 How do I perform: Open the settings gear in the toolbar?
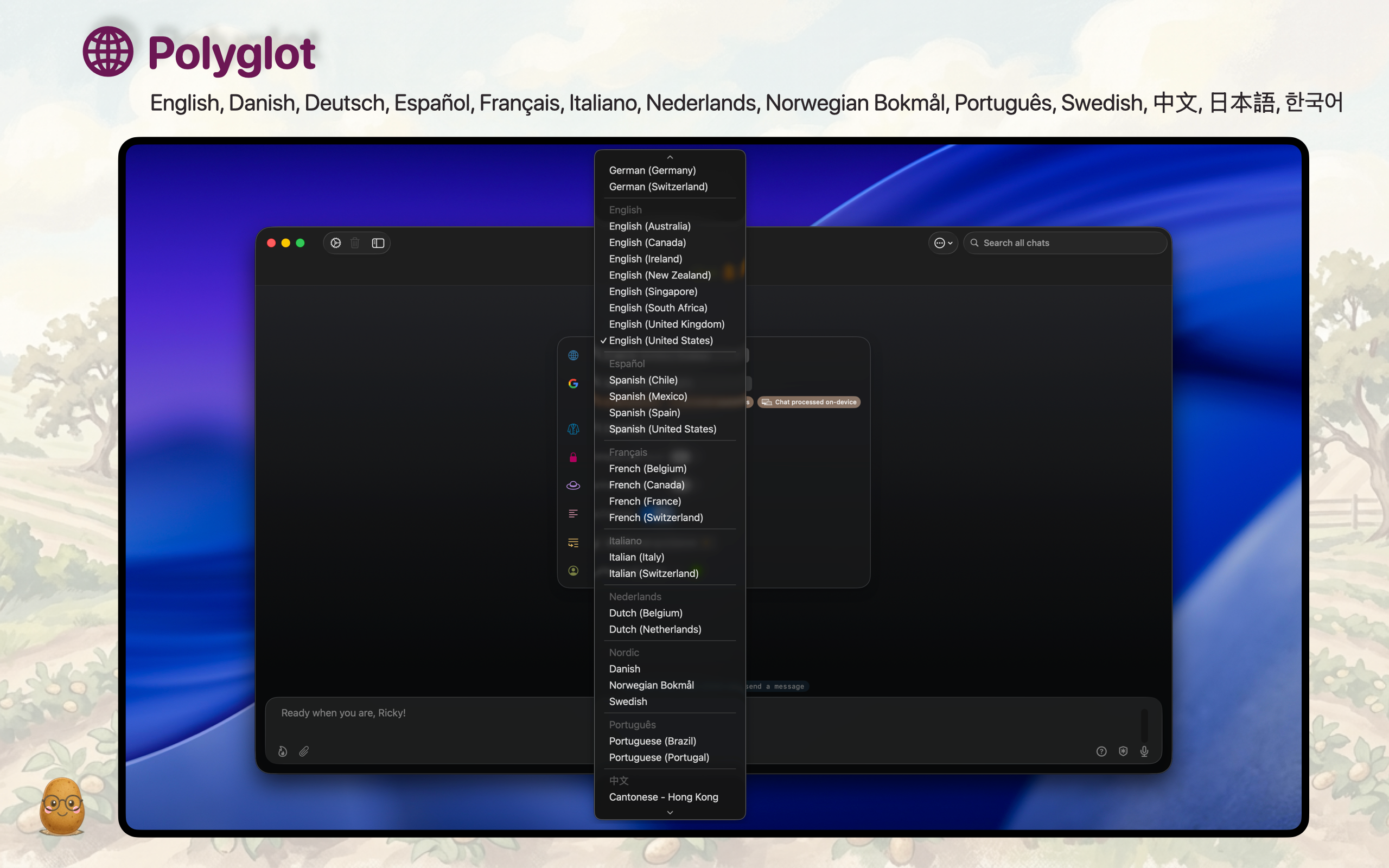[336, 243]
